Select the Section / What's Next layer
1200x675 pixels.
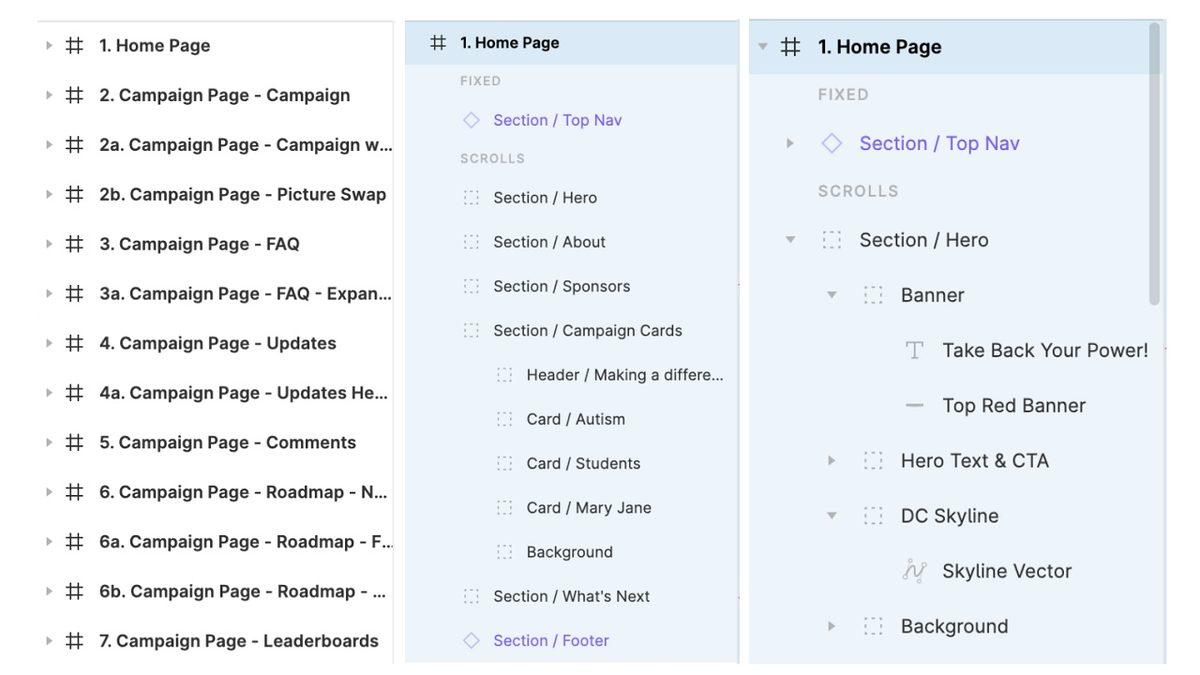pos(571,596)
